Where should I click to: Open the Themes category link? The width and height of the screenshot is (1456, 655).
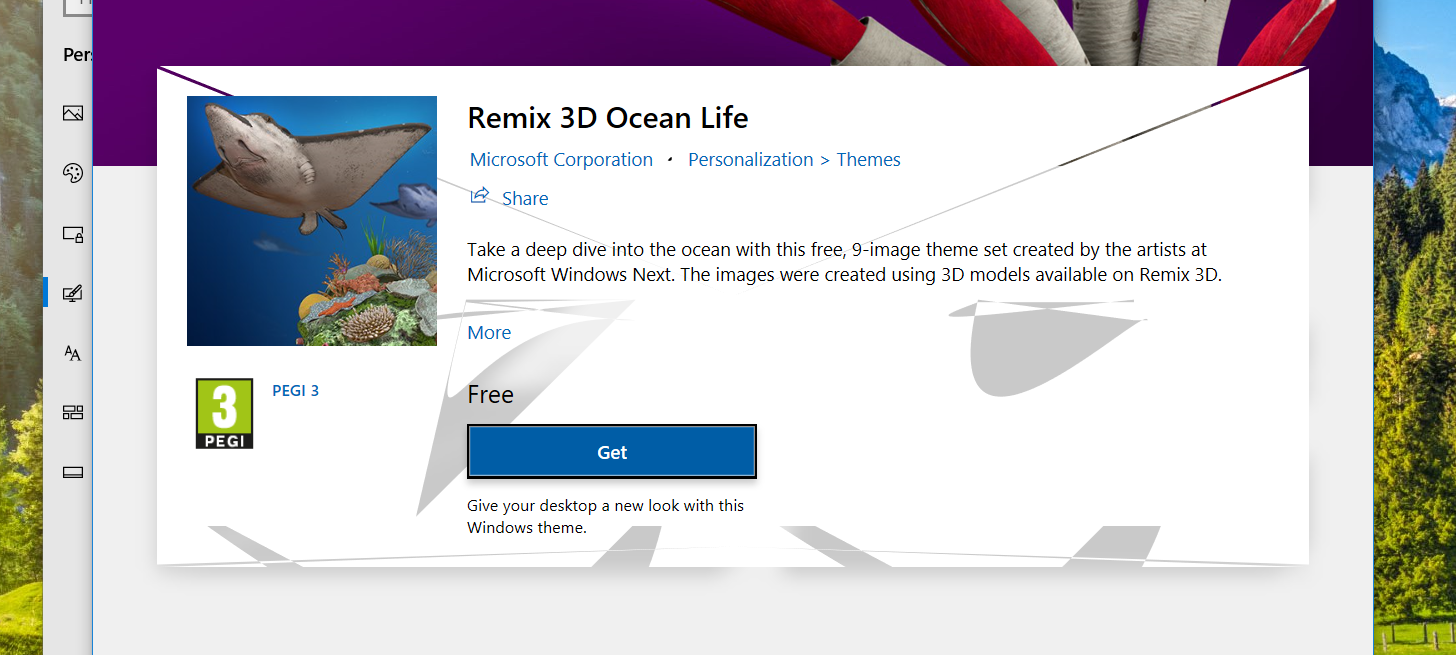(868, 160)
